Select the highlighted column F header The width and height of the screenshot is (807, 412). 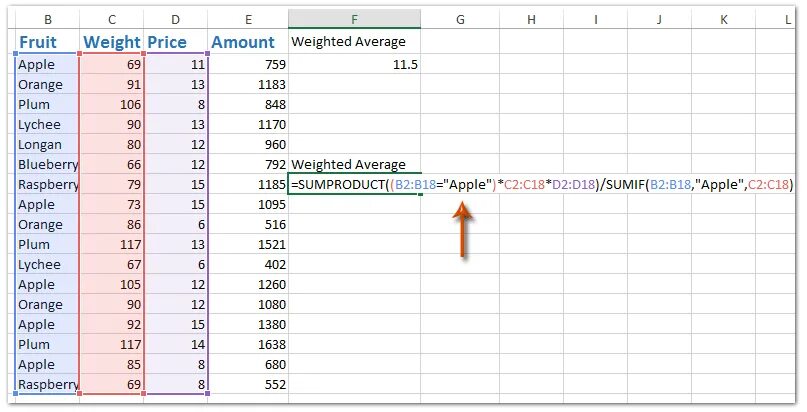click(354, 20)
